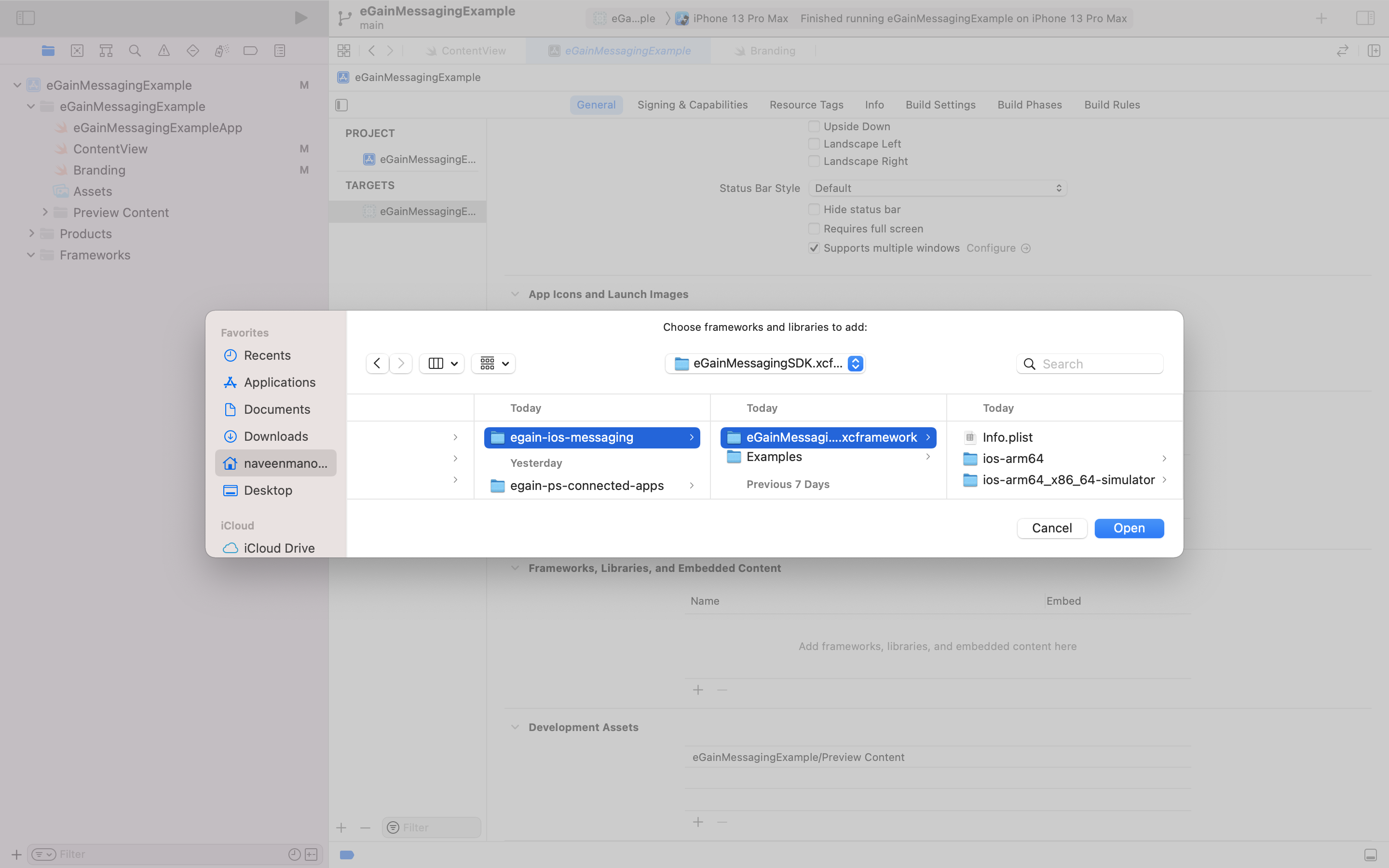Viewport: 1389px width, 868px height.
Task: Open the Build Rules tab
Action: click(1112, 105)
